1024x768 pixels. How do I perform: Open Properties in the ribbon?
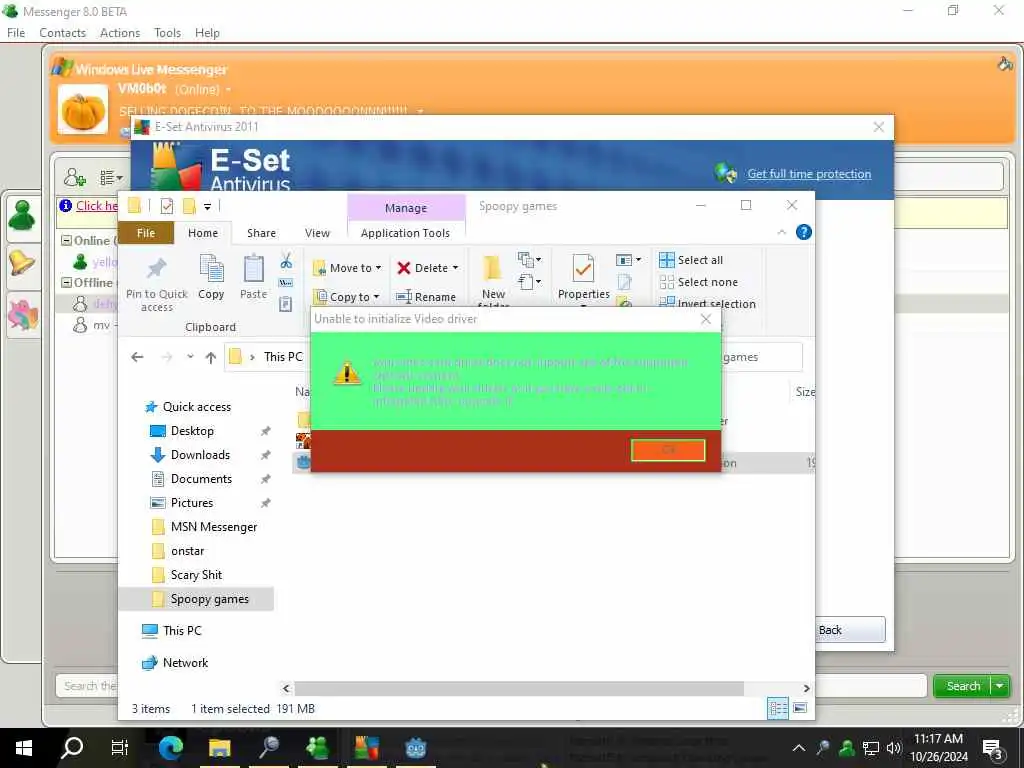tap(583, 278)
